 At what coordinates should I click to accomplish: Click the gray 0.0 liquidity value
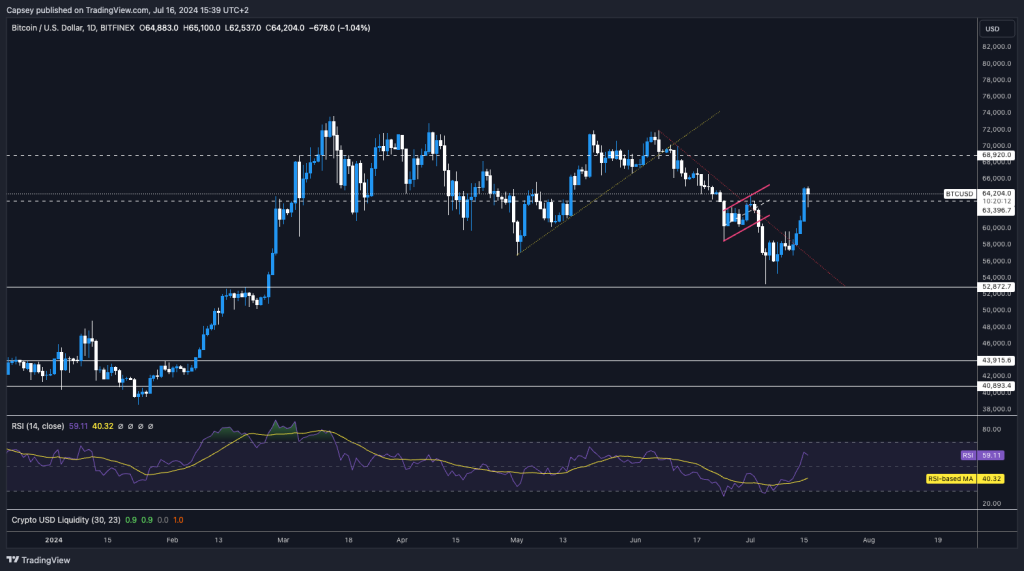(x=163, y=520)
